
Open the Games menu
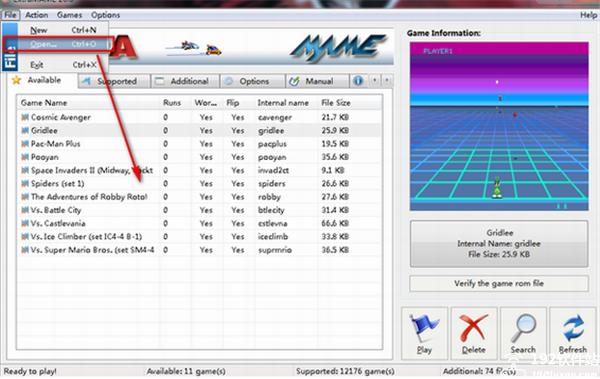(69, 15)
